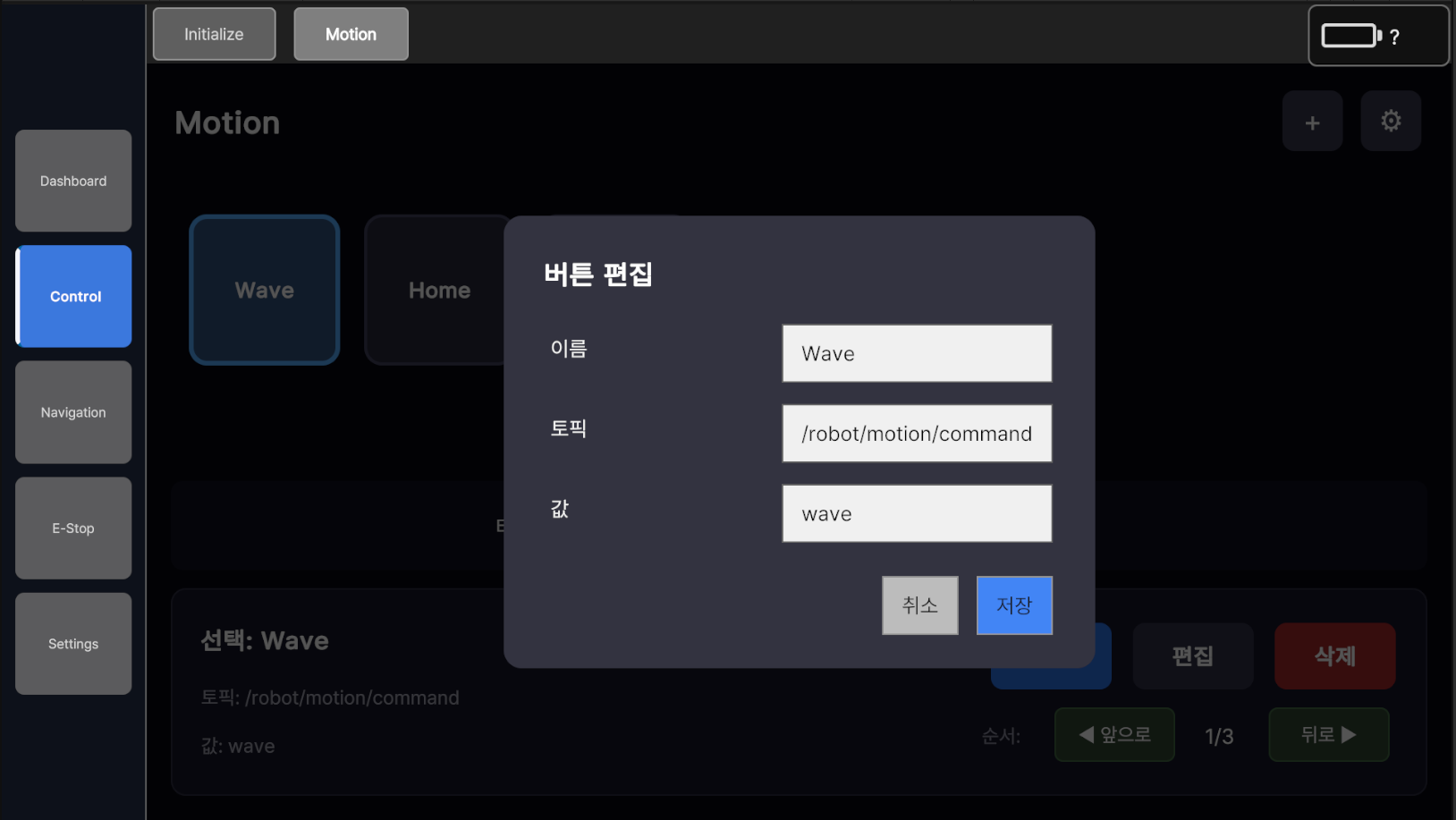Click the 값 input field containing wave
Screen dimensions: 1456x820
pos(917,513)
